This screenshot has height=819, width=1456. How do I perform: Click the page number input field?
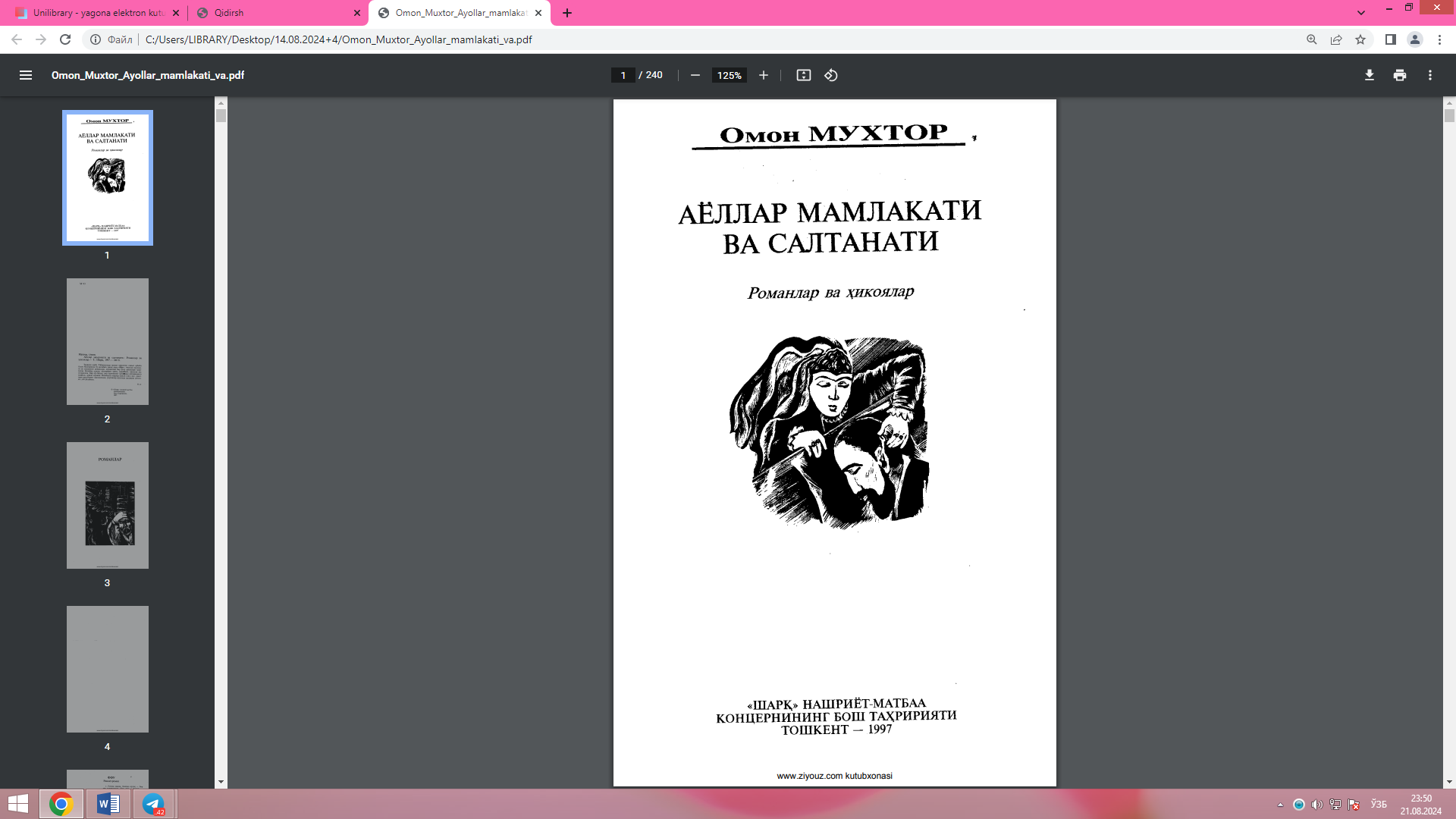coord(623,75)
